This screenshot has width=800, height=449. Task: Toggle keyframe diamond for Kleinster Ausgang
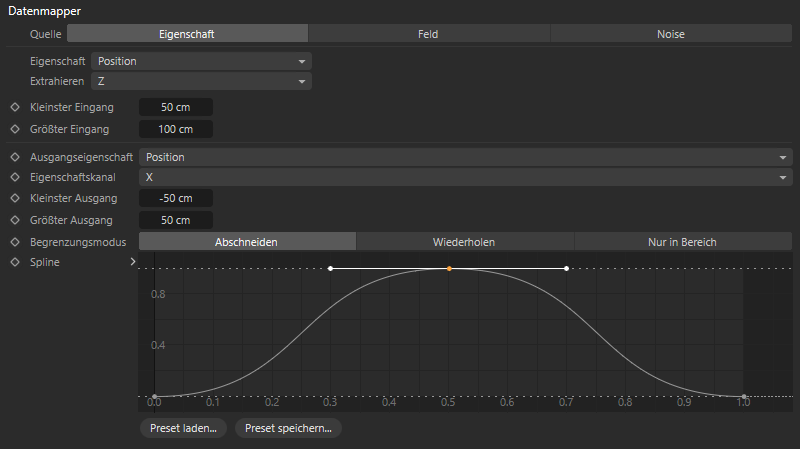click(x=15, y=198)
